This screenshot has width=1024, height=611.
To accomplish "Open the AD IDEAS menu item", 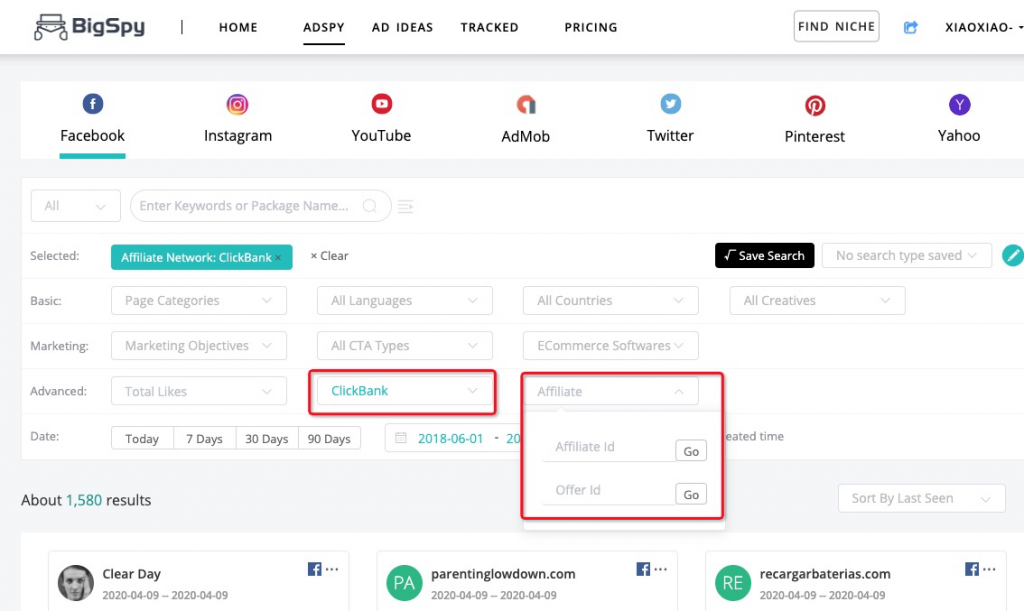I will [402, 27].
